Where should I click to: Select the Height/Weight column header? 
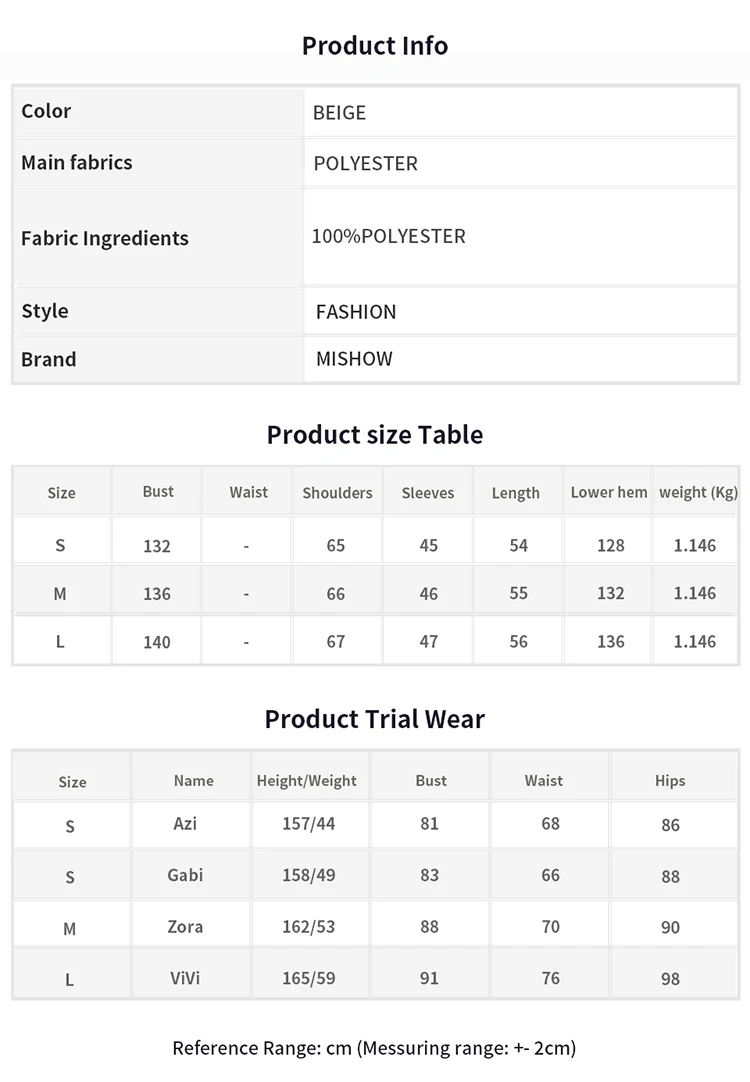click(x=306, y=780)
